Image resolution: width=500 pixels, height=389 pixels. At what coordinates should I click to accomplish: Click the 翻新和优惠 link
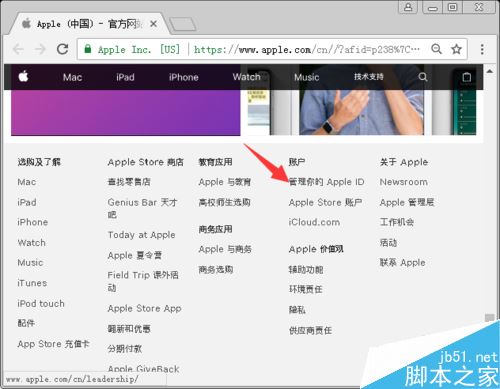coord(129,329)
